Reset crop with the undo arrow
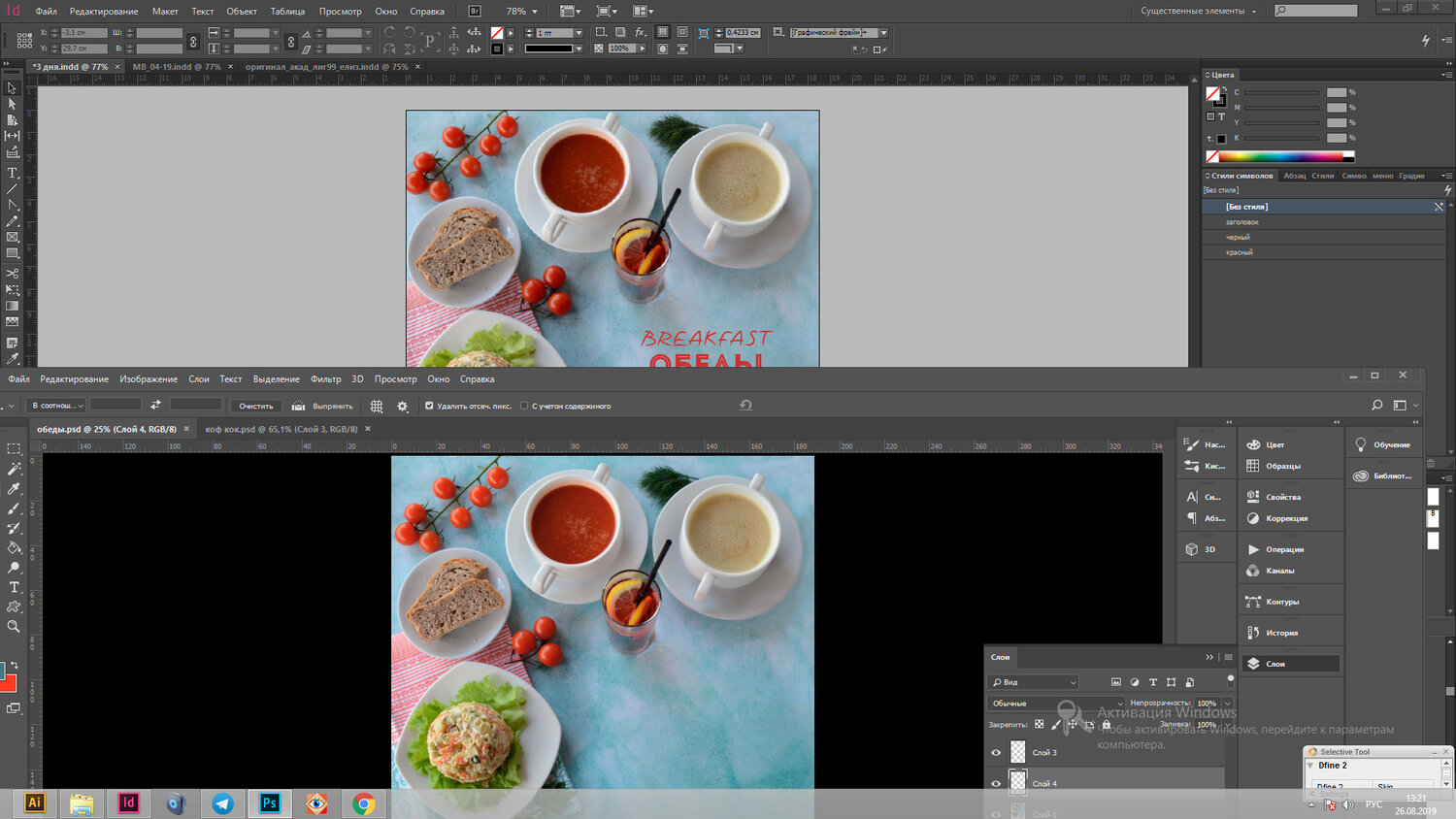The width and height of the screenshot is (1456, 819). point(745,405)
